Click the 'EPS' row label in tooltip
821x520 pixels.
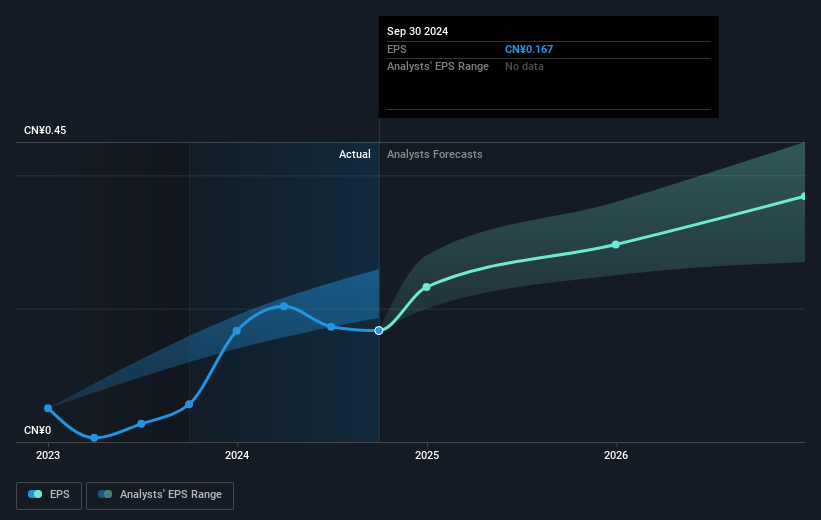tap(396, 49)
